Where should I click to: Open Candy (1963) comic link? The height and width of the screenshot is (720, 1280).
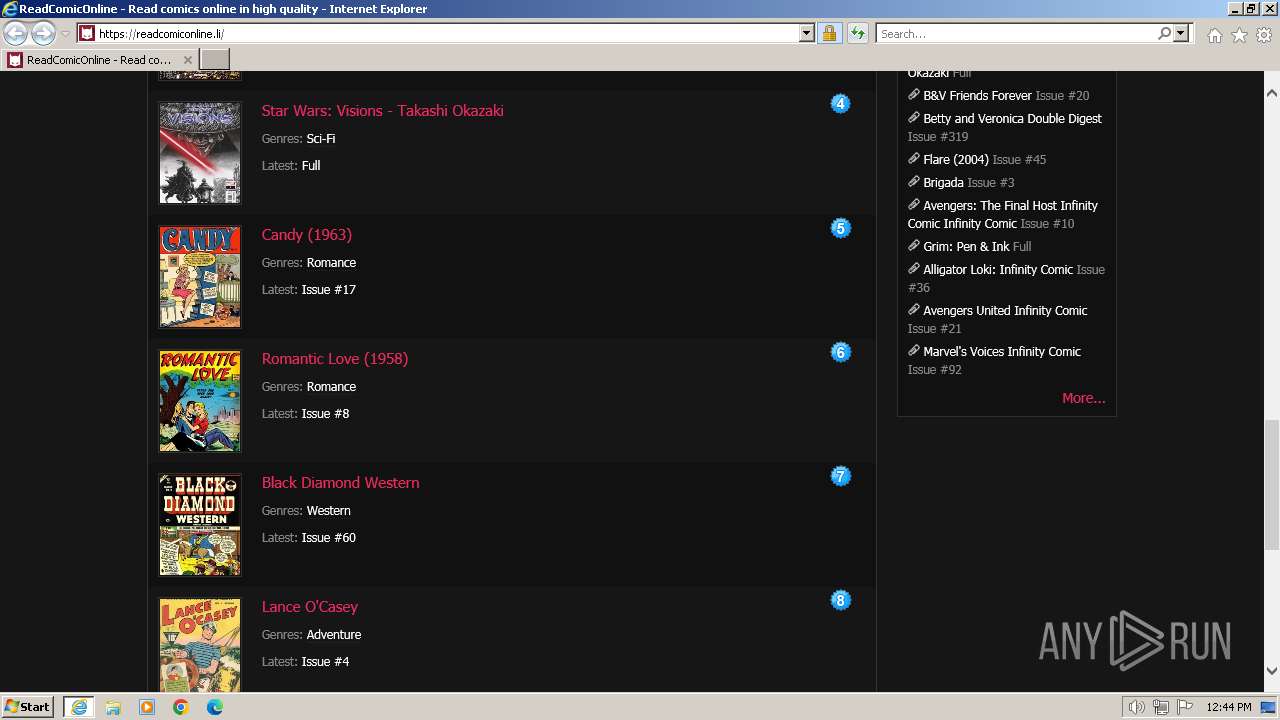307,235
